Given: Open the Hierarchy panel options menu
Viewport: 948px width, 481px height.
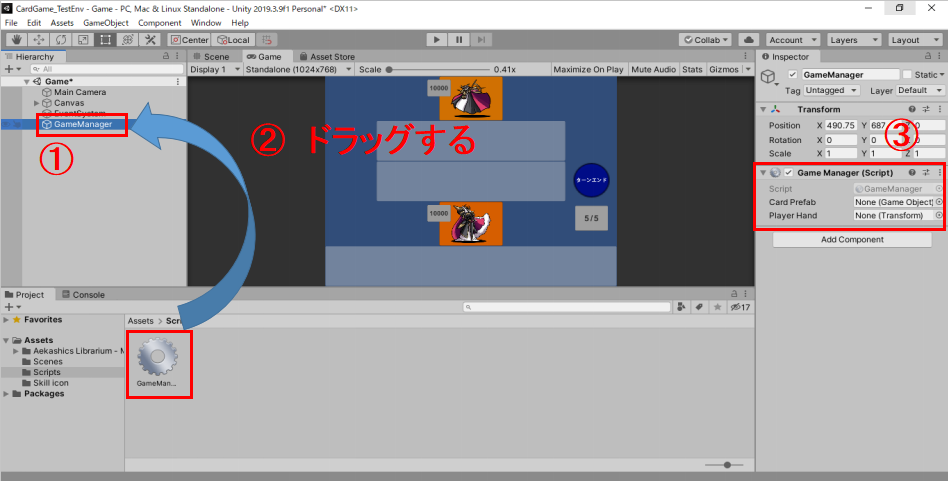Looking at the screenshot, I should point(178,56).
